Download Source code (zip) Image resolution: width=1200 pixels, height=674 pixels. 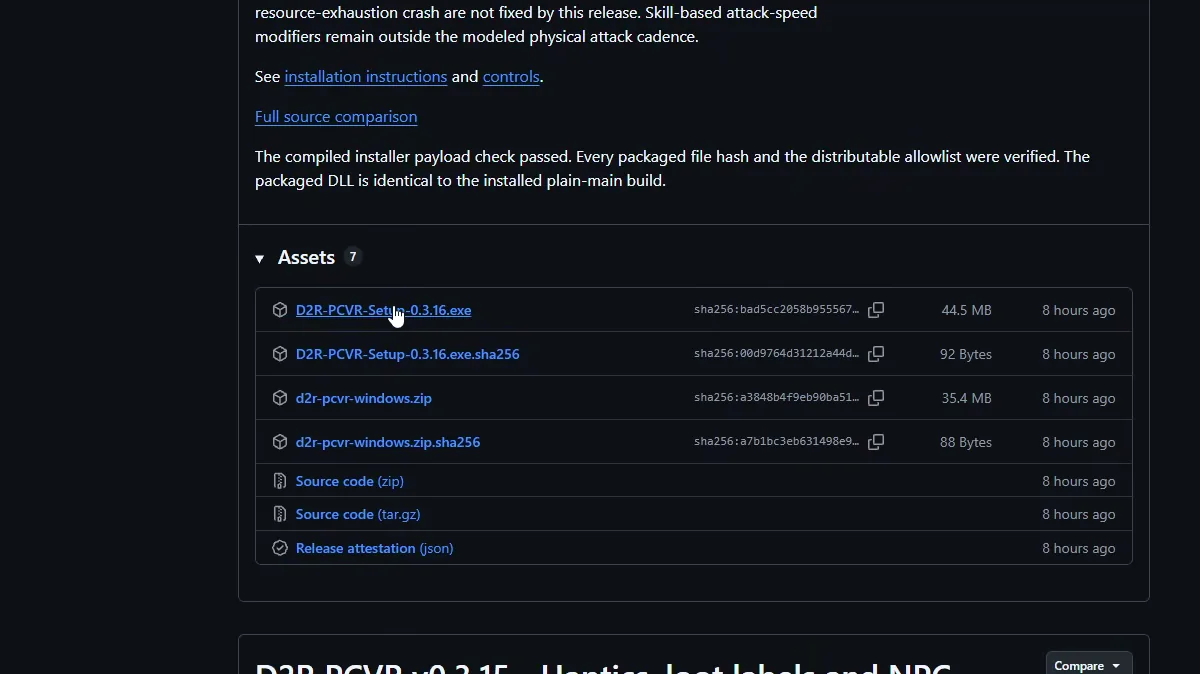(350, 481)
